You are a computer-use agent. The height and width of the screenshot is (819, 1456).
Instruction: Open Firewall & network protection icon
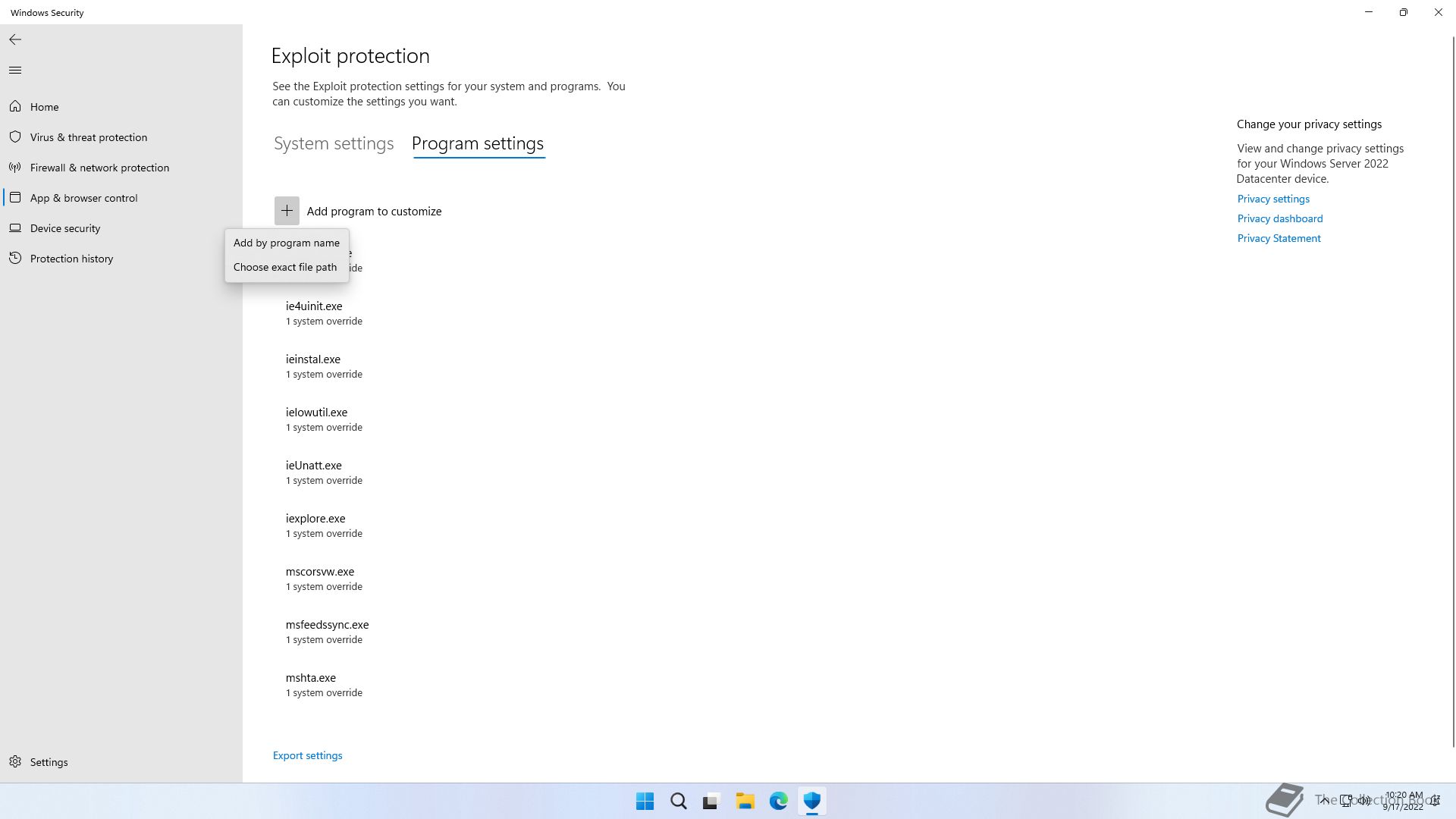(15, 168)
